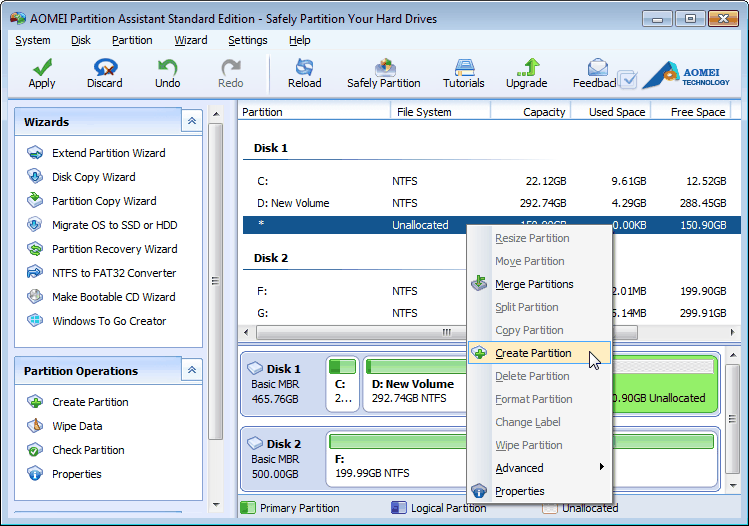Select the D: New Volume row
This screenshot has width=749, height=526.
tap(492, 203)
